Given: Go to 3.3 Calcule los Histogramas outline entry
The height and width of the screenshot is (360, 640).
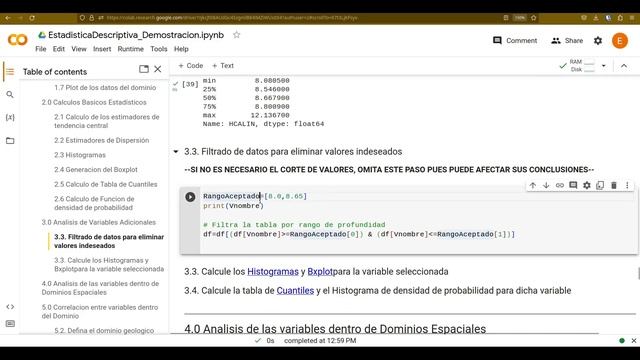Looking at the screenshot, I should 109,264.
